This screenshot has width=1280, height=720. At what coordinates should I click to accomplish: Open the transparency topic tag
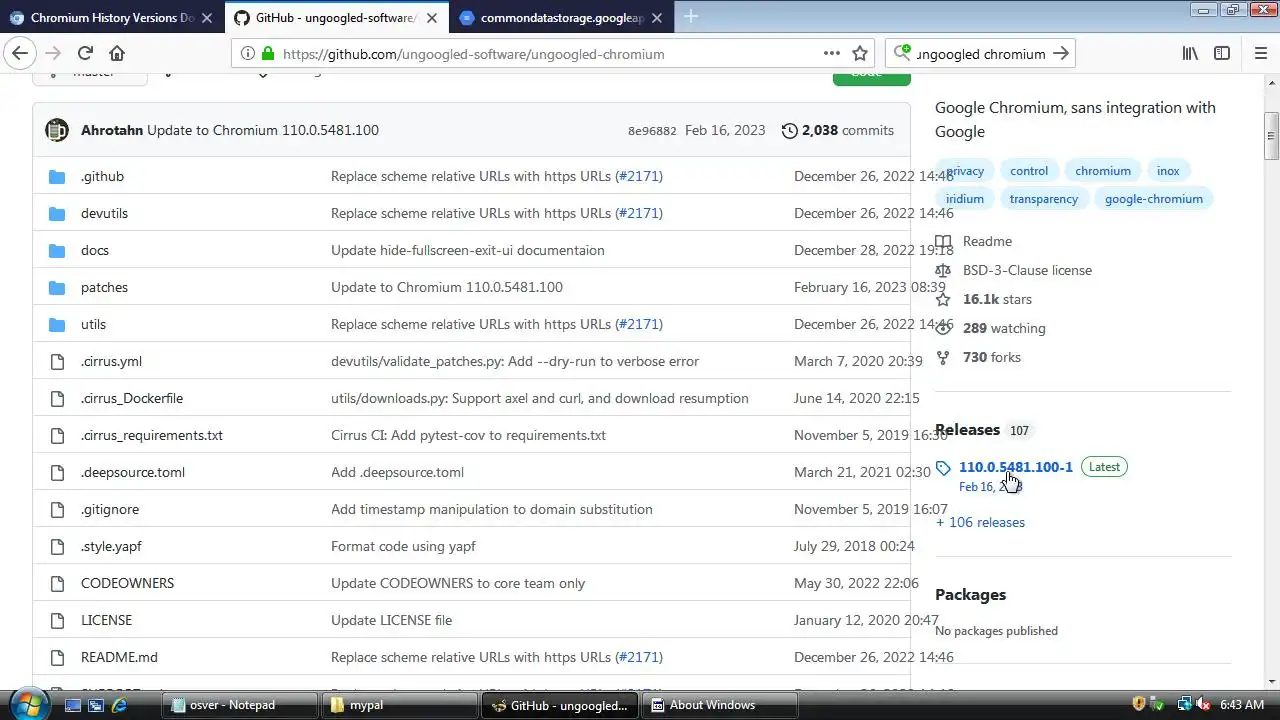coord(1043,199)
